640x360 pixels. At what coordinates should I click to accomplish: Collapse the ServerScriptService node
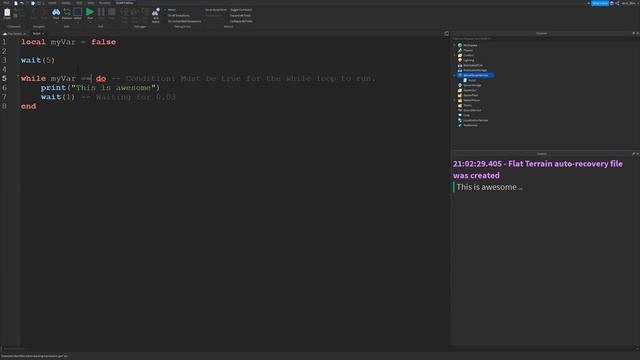pyautogui.click(x=455, y=75)
